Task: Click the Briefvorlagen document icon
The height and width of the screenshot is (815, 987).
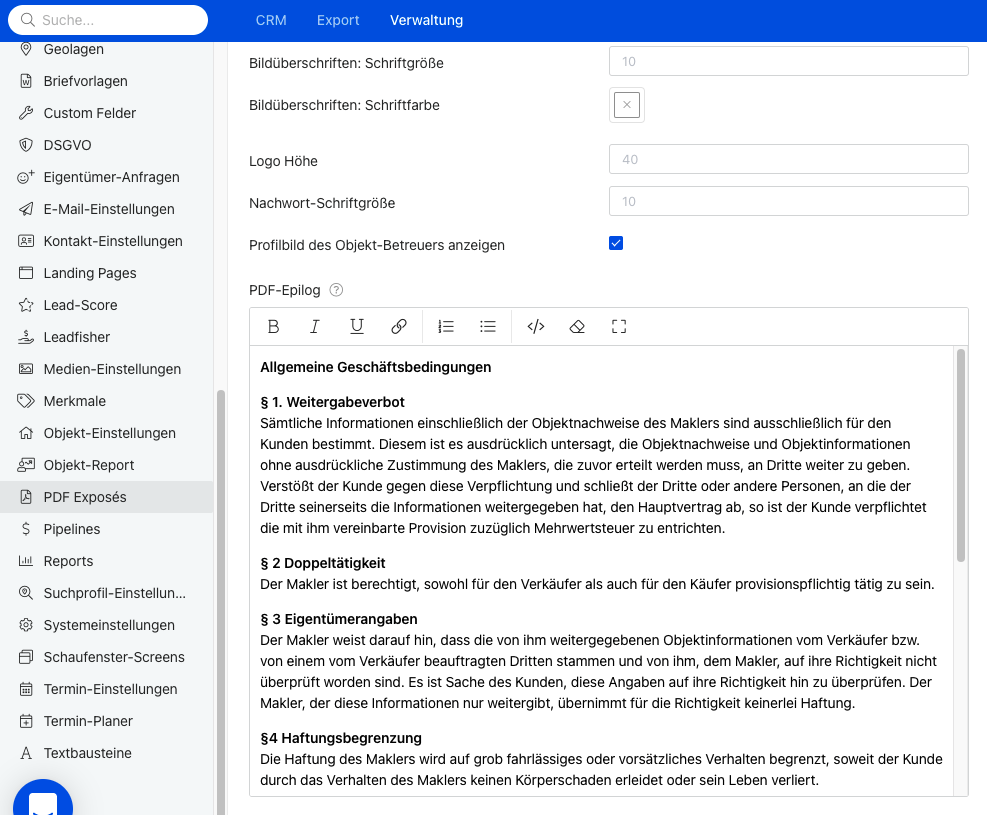Action: point(26,81)
